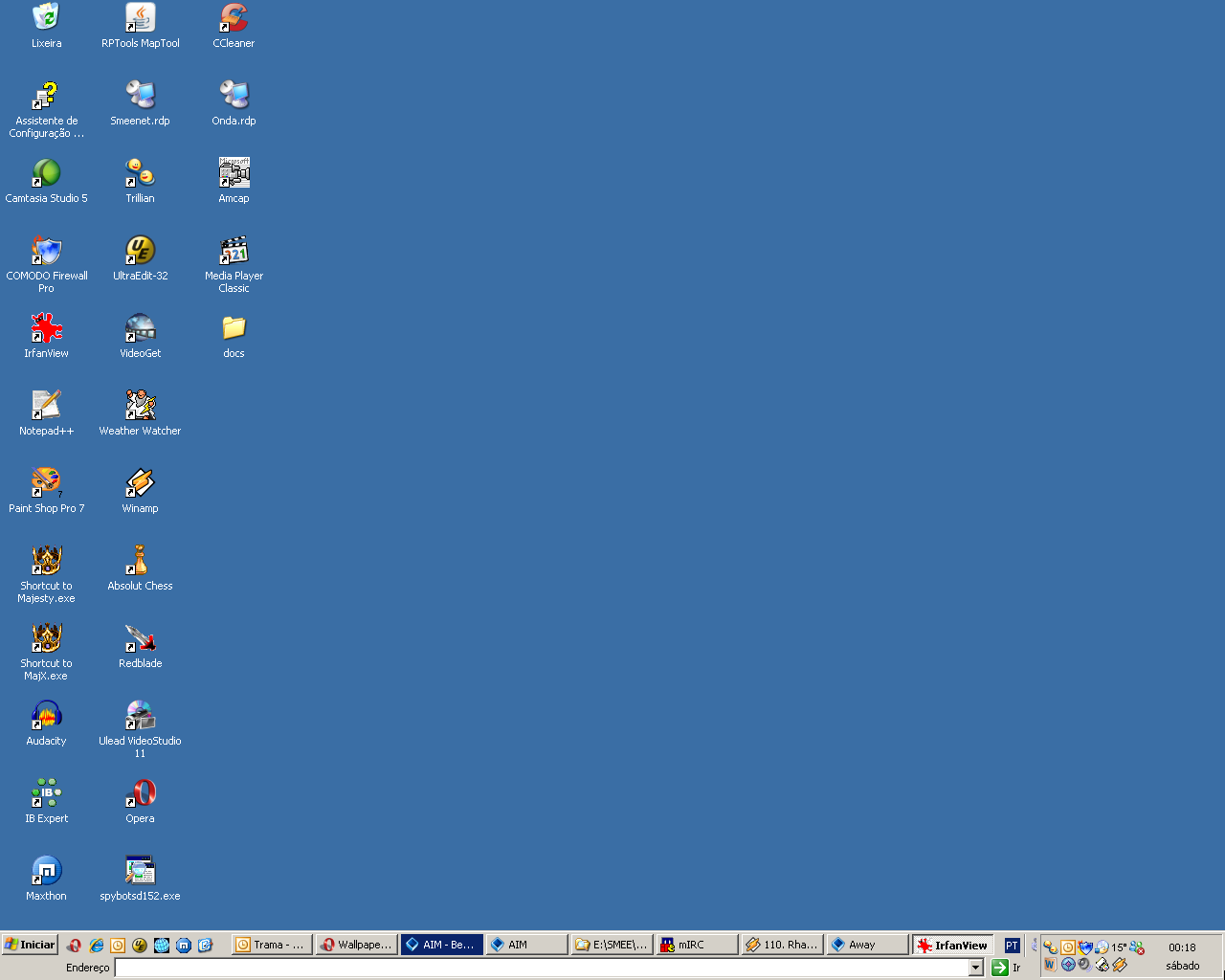Select the Maxthon desktop shortcut
Screen dimensions: 1225x980
[46, 878]
